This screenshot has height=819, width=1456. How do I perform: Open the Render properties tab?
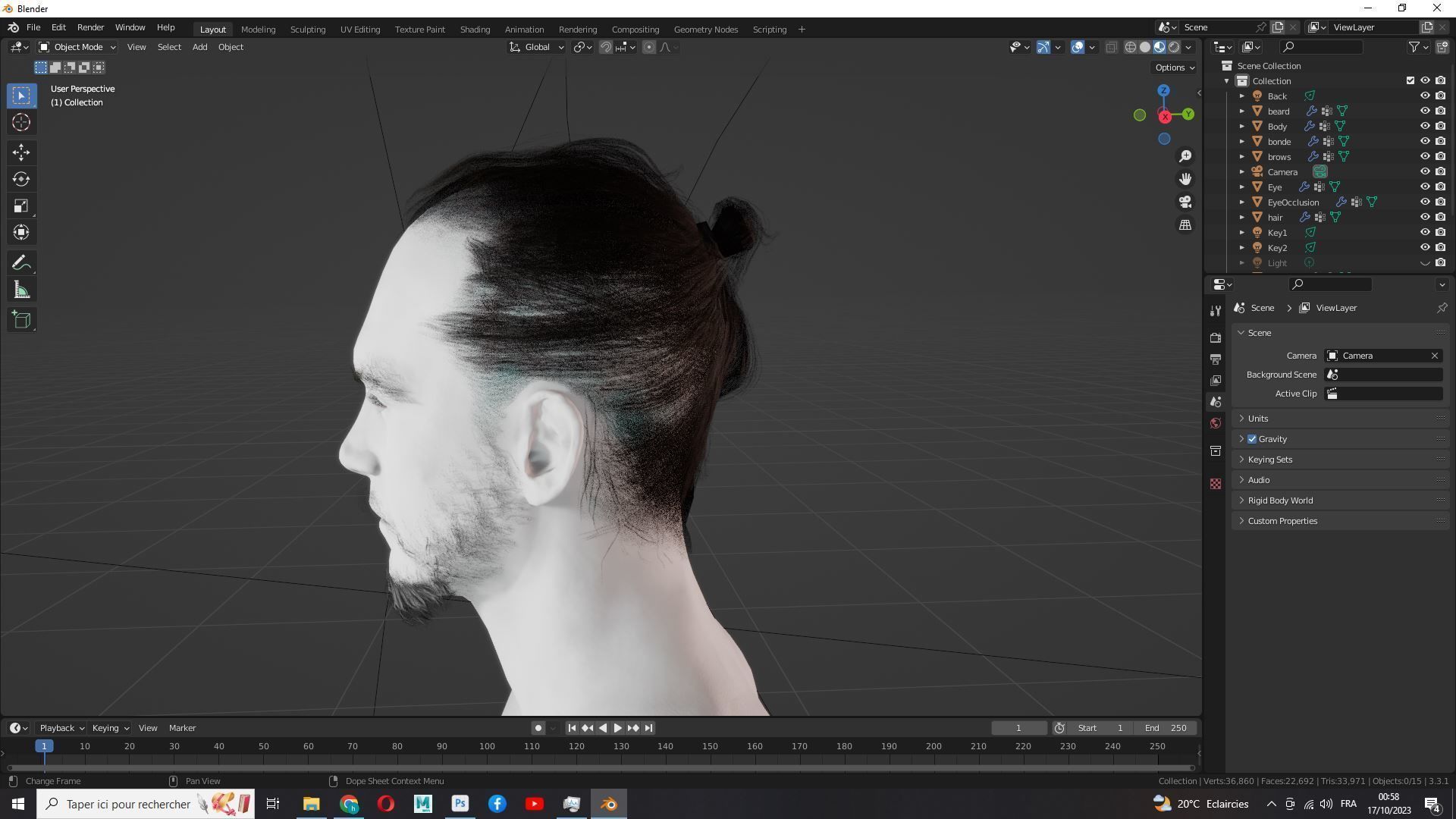point(1216,337)
